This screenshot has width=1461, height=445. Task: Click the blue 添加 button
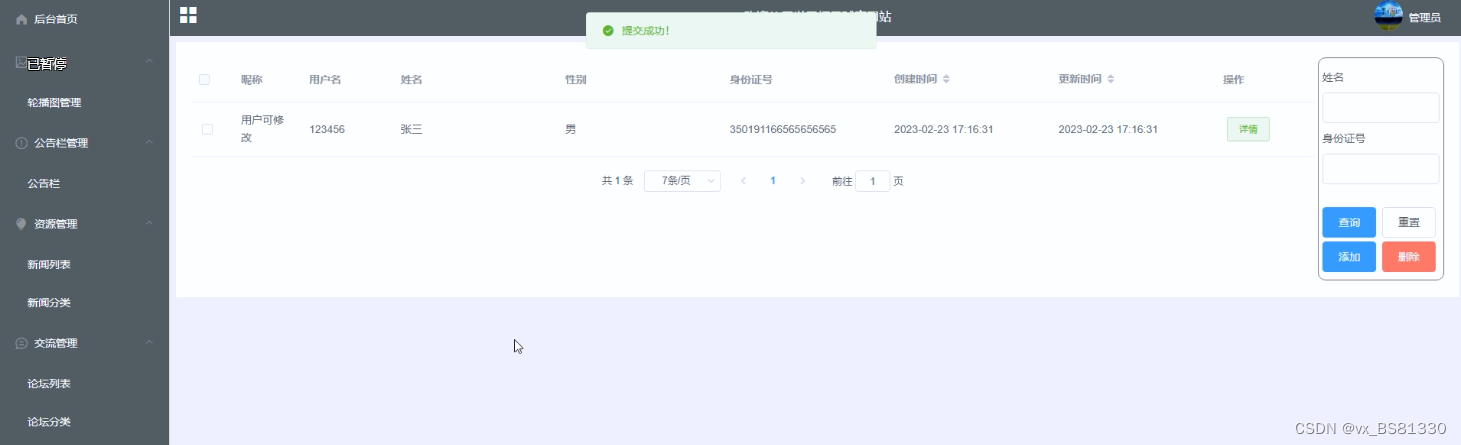coord(1349,257)
